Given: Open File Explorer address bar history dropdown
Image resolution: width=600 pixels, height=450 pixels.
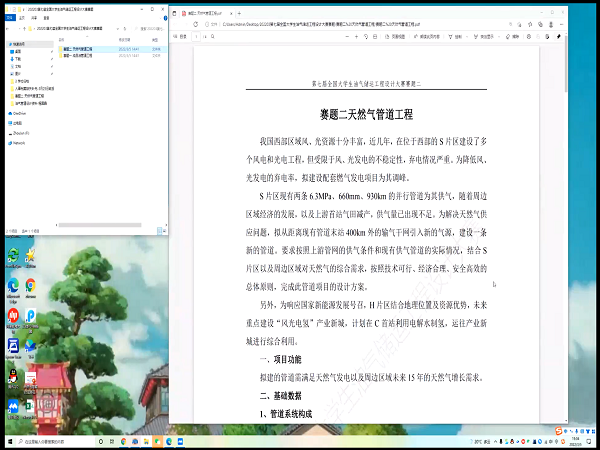Looking at the screenshot, I should (x=118, y=28).
